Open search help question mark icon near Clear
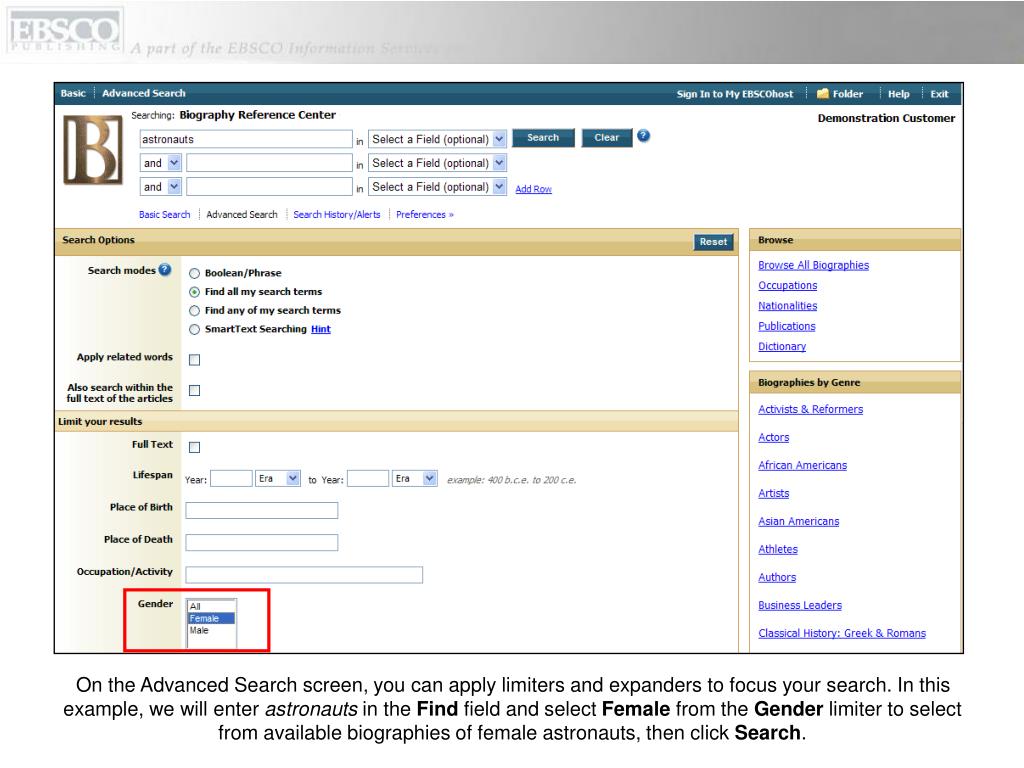The height and width of the screenshot is (768, 1024). coord(643,136)
